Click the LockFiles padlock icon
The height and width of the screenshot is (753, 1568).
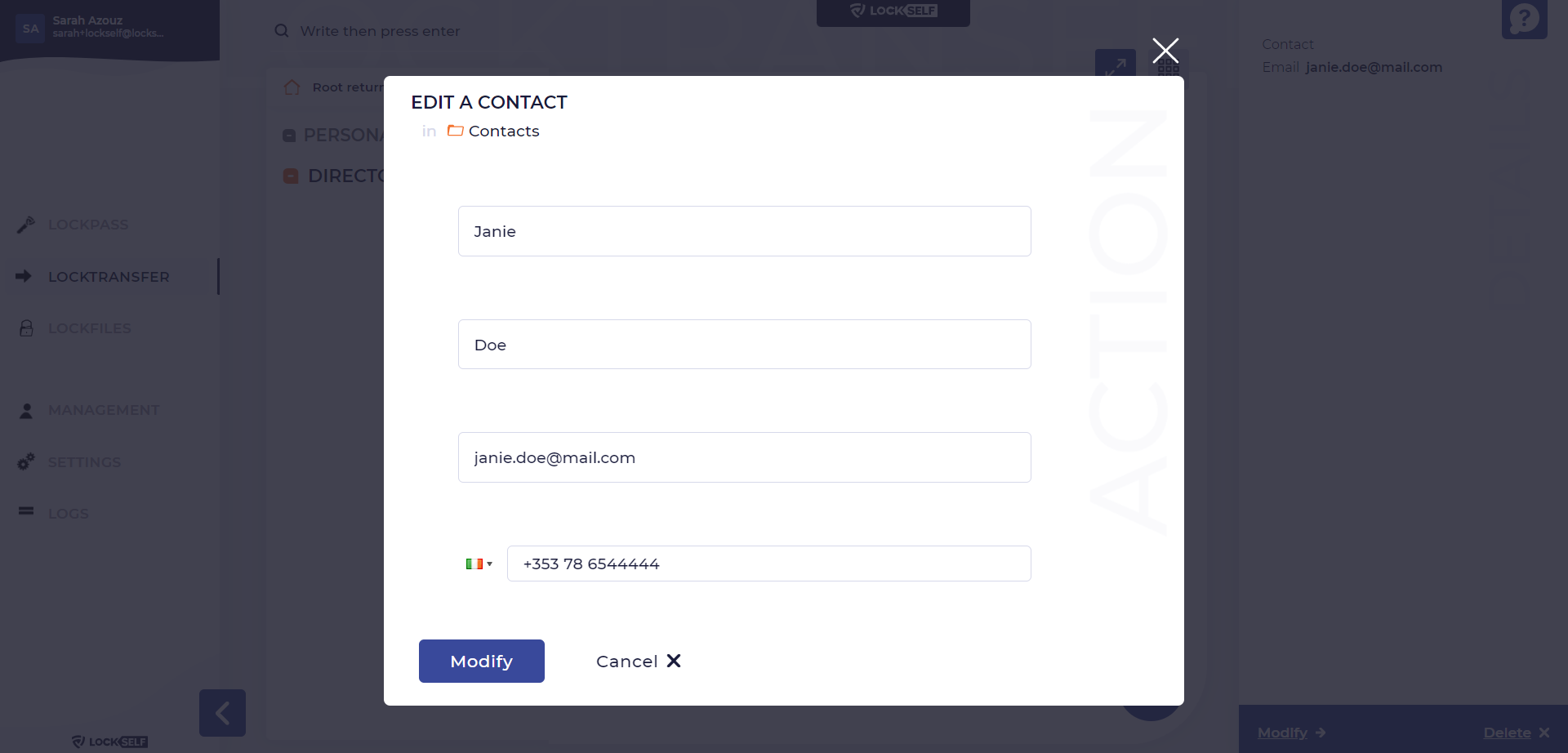26,328
